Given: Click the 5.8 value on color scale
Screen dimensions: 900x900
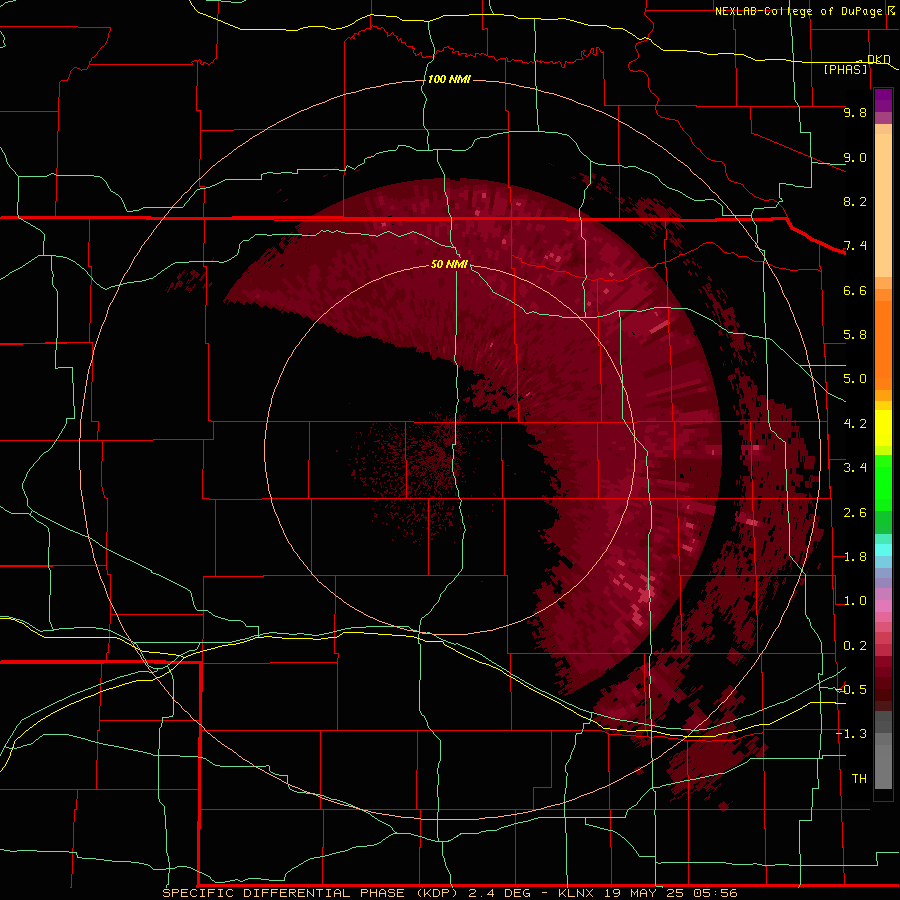Looking at the screenshot, I should pos(855,335).
